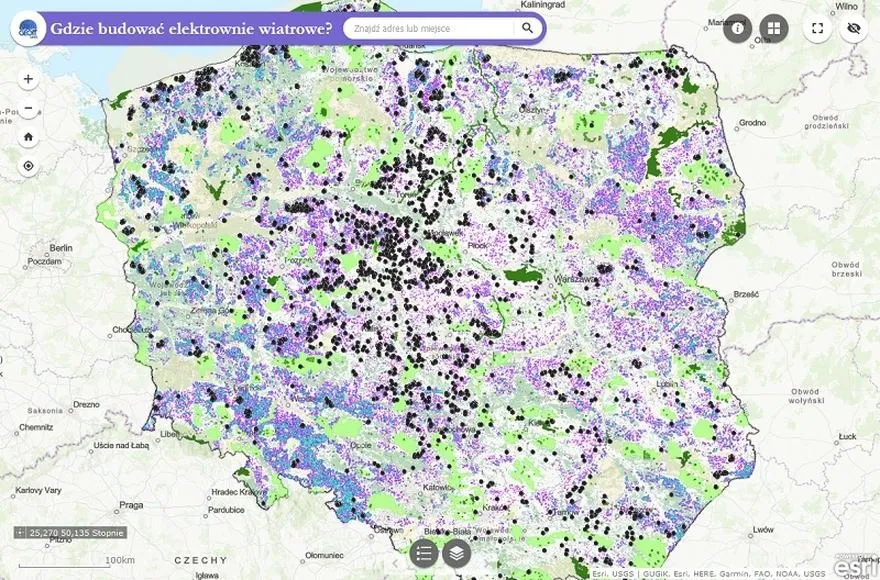Click the 'Pardubice' label on map
The height and width of the screenshot is (580, 880).
(226, 510)
